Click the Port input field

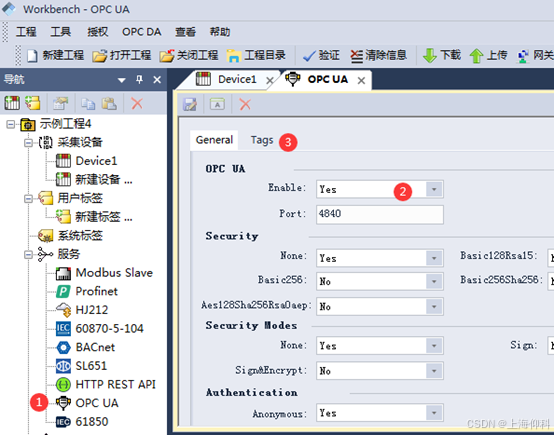pyautogui.click(x=380, y=214)
